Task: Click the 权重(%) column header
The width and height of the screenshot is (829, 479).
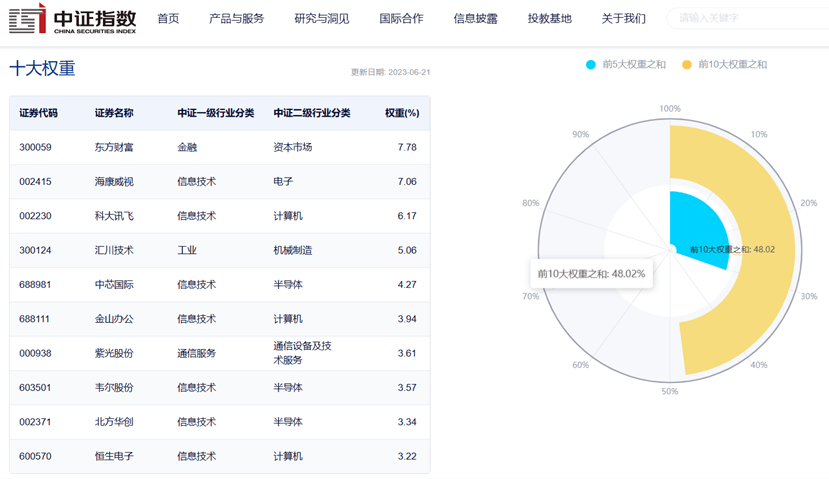Action: [402, 113]
